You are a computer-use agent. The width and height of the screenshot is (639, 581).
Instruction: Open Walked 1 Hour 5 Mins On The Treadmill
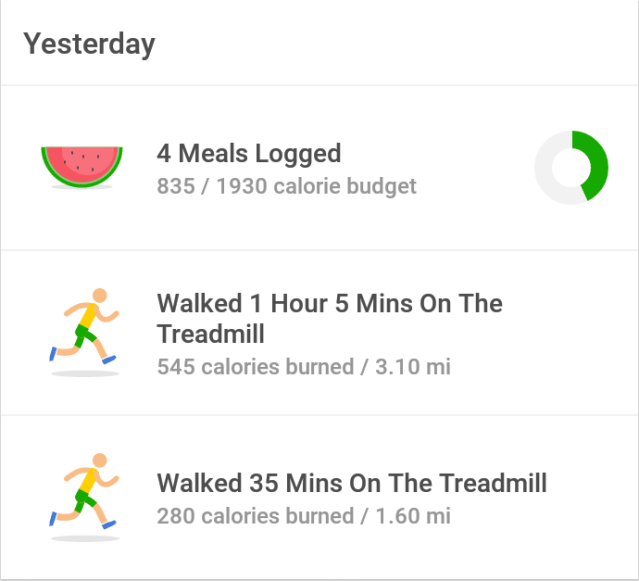(x=329, y=304)
